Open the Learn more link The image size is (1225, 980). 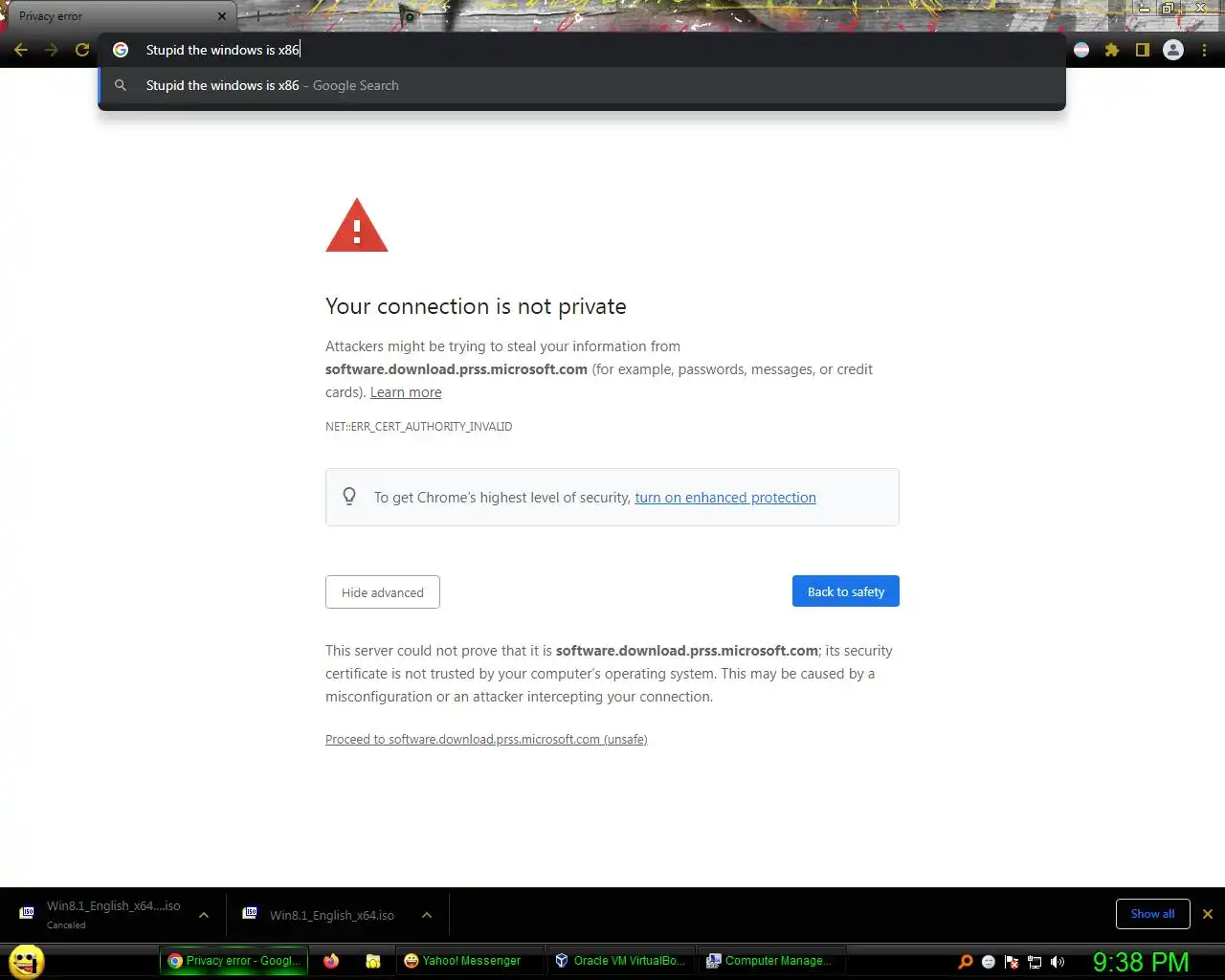pos(406,392)
